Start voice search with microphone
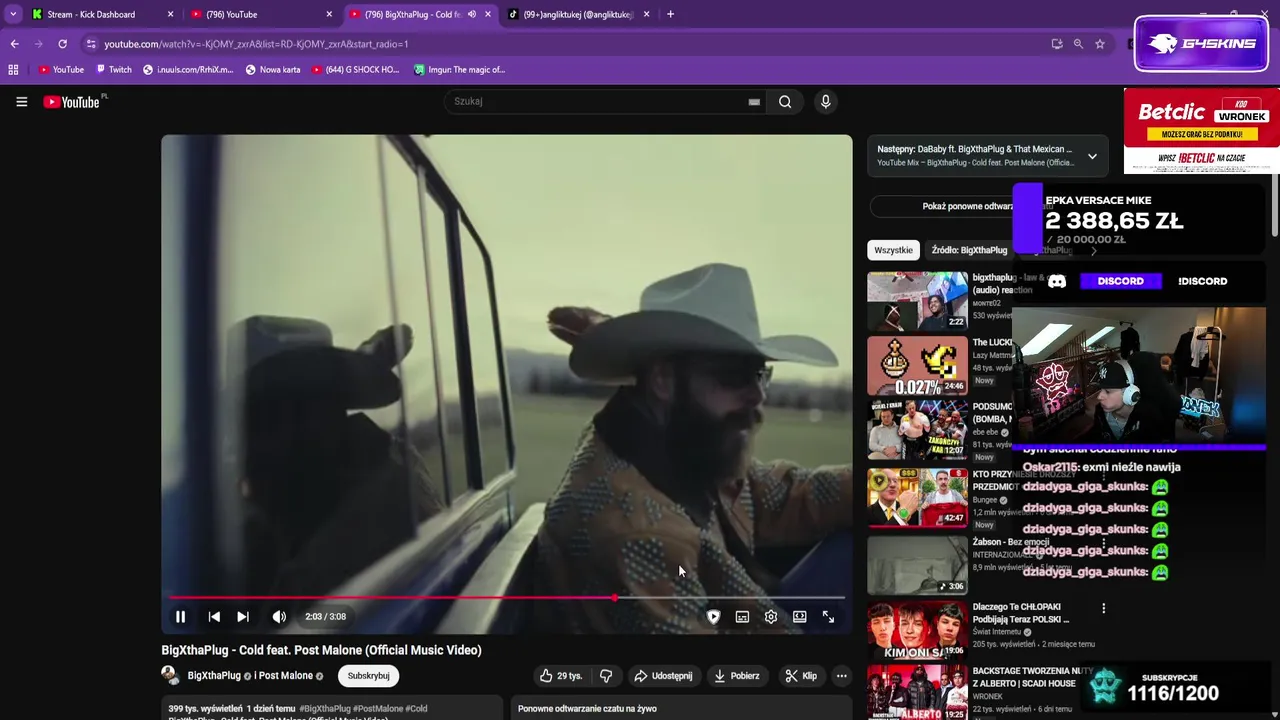1280x720 pixels. click(825, 101)
